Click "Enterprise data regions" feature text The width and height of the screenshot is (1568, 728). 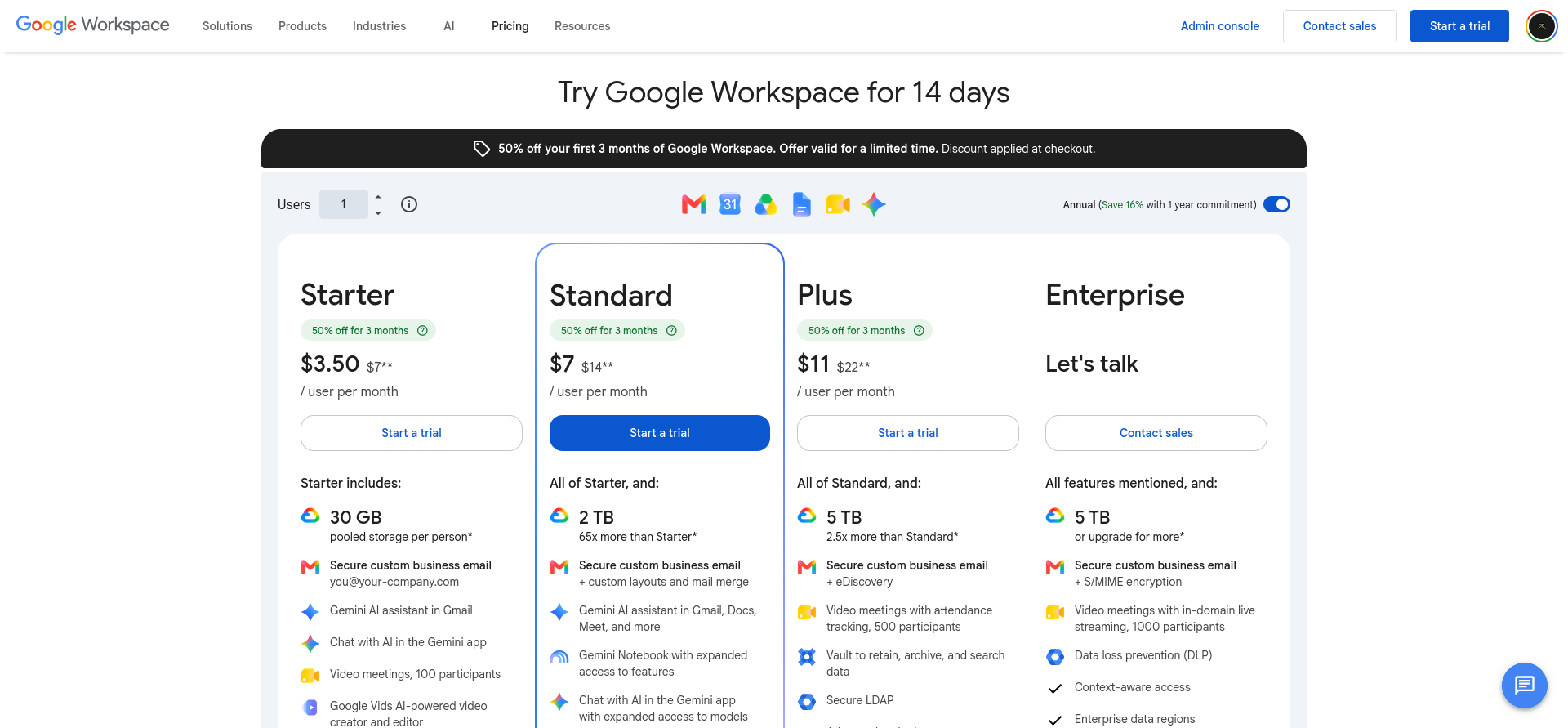[1134, 719]
